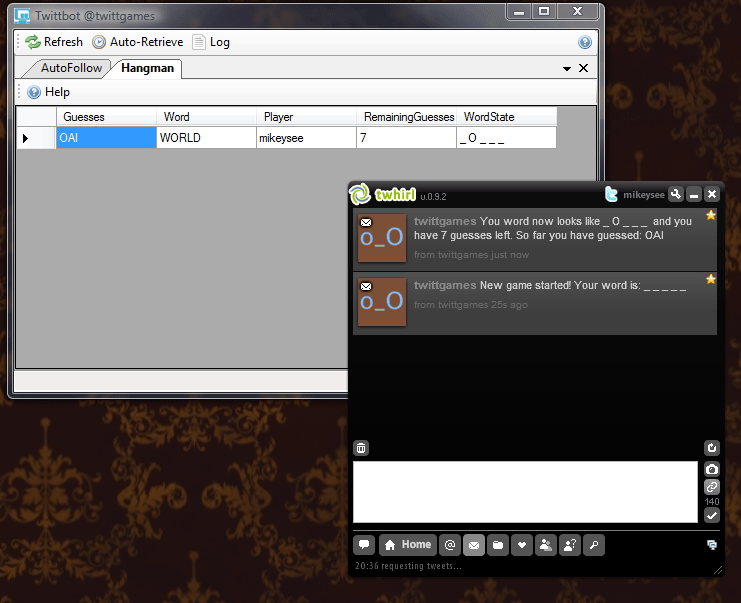
Task: Show @ replies in twhirl
Action: pyautogui.click(x=450, y=545)
